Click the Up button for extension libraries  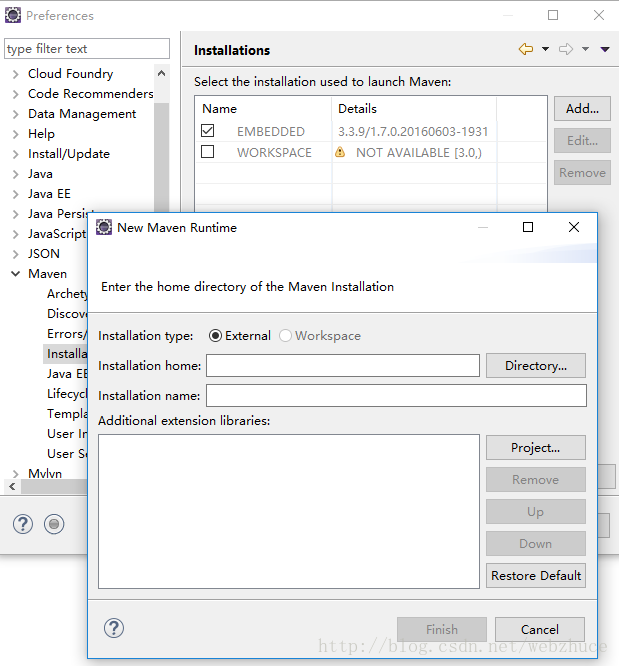pos(536,512)
